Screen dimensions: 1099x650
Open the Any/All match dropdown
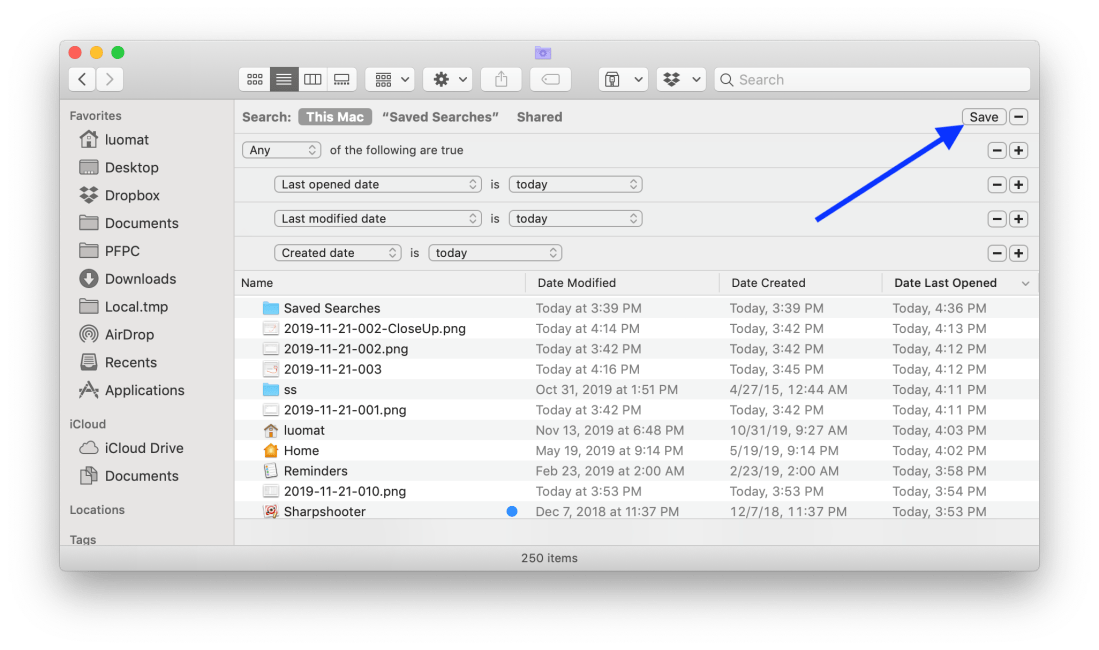[281, 151]
